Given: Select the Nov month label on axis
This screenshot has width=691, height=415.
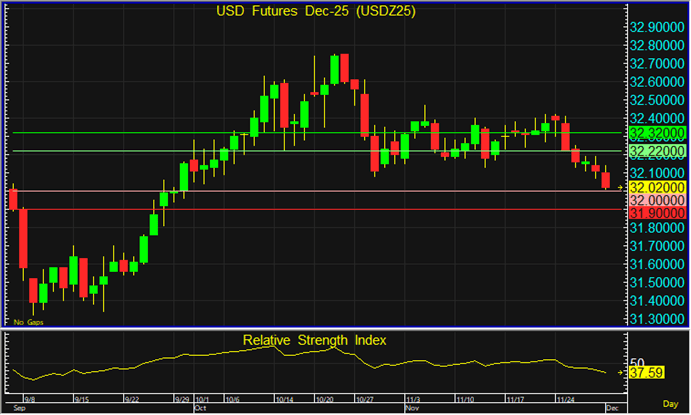Looking at the screenshot, I should [x=412, y=409].
